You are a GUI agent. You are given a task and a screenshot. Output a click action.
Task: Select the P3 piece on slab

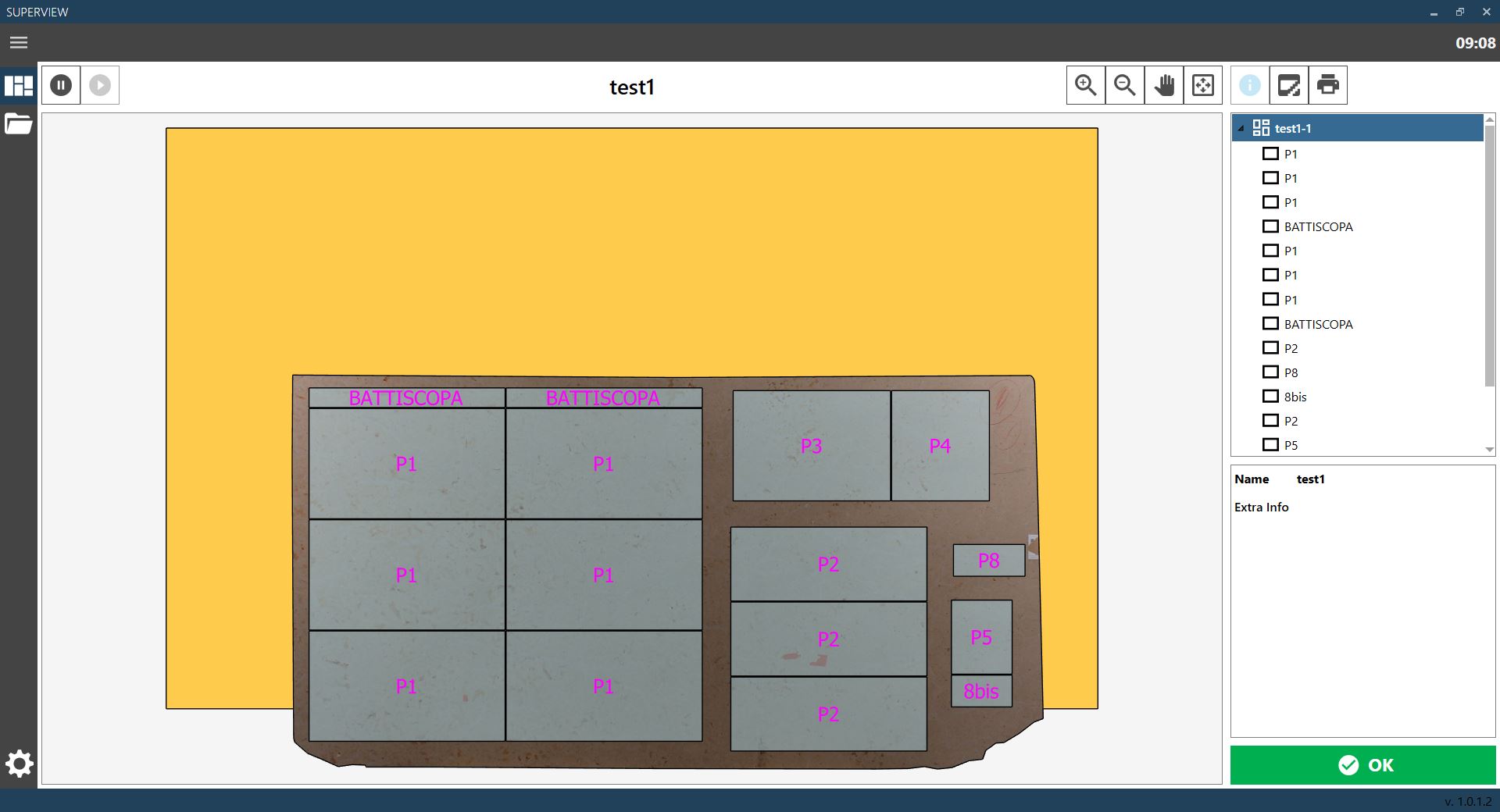tap(811, 446)
